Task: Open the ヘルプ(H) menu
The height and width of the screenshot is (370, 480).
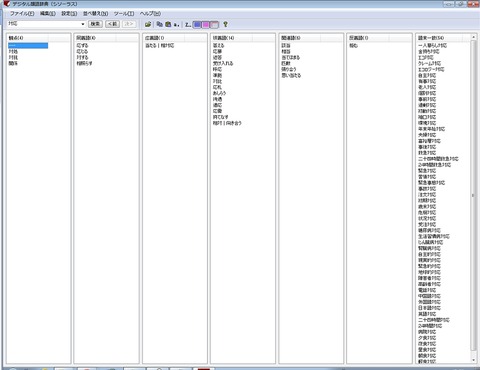Action: coord(150,14)
